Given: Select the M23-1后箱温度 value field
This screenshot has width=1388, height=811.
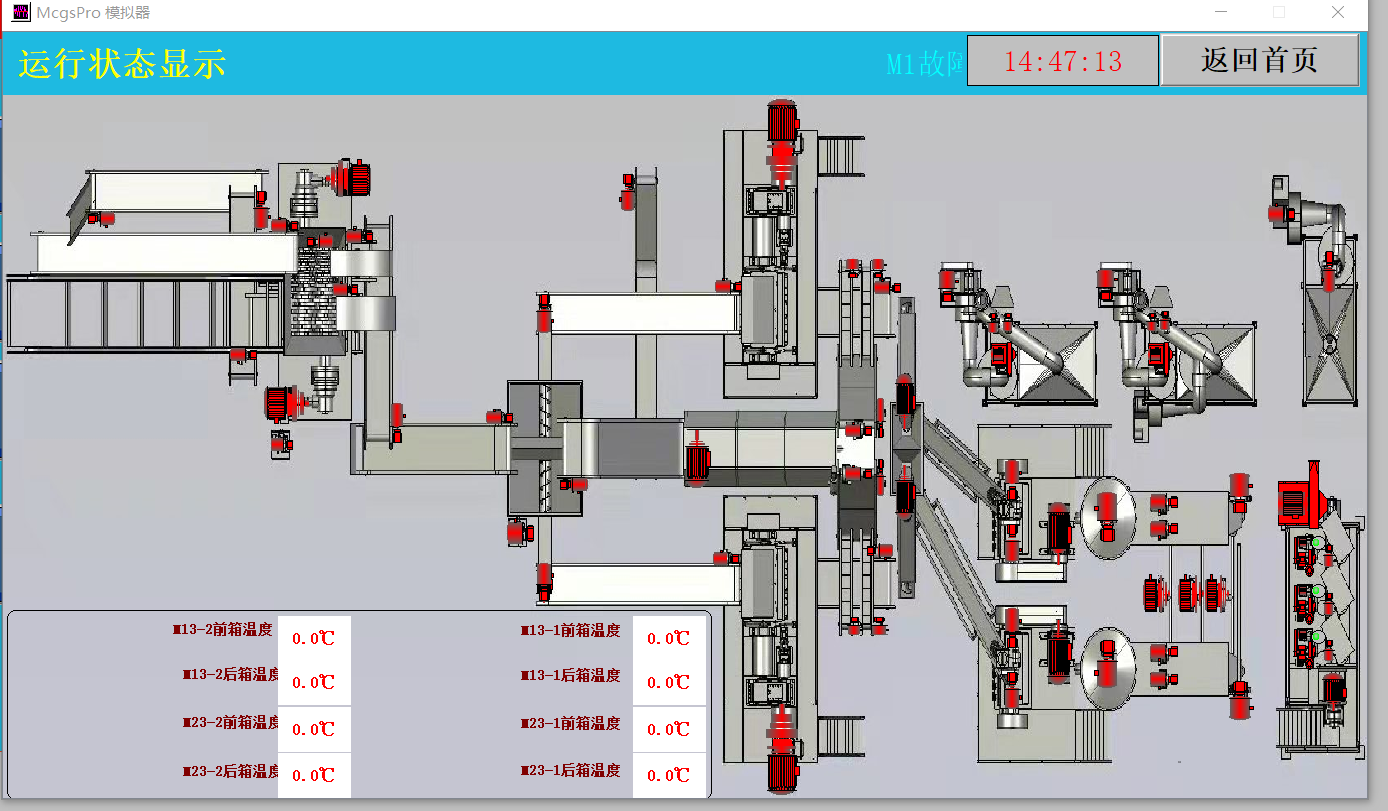Looking at the screenshot, I should pos(669,775).
